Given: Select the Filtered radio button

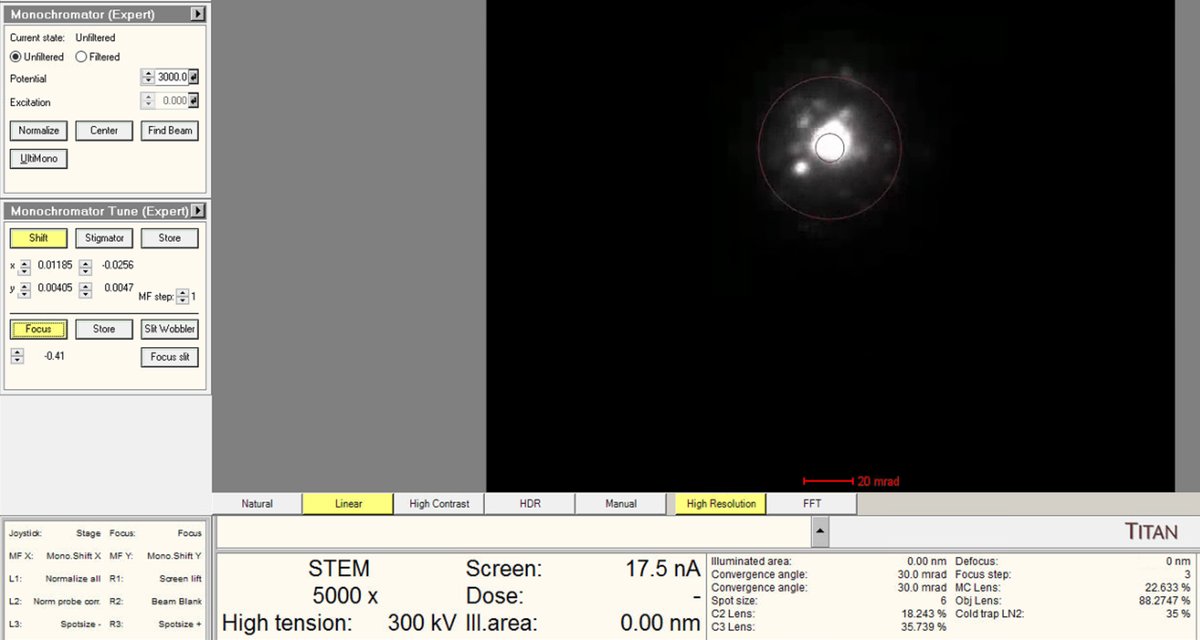Looking at the screenshot, I should 81,57.
